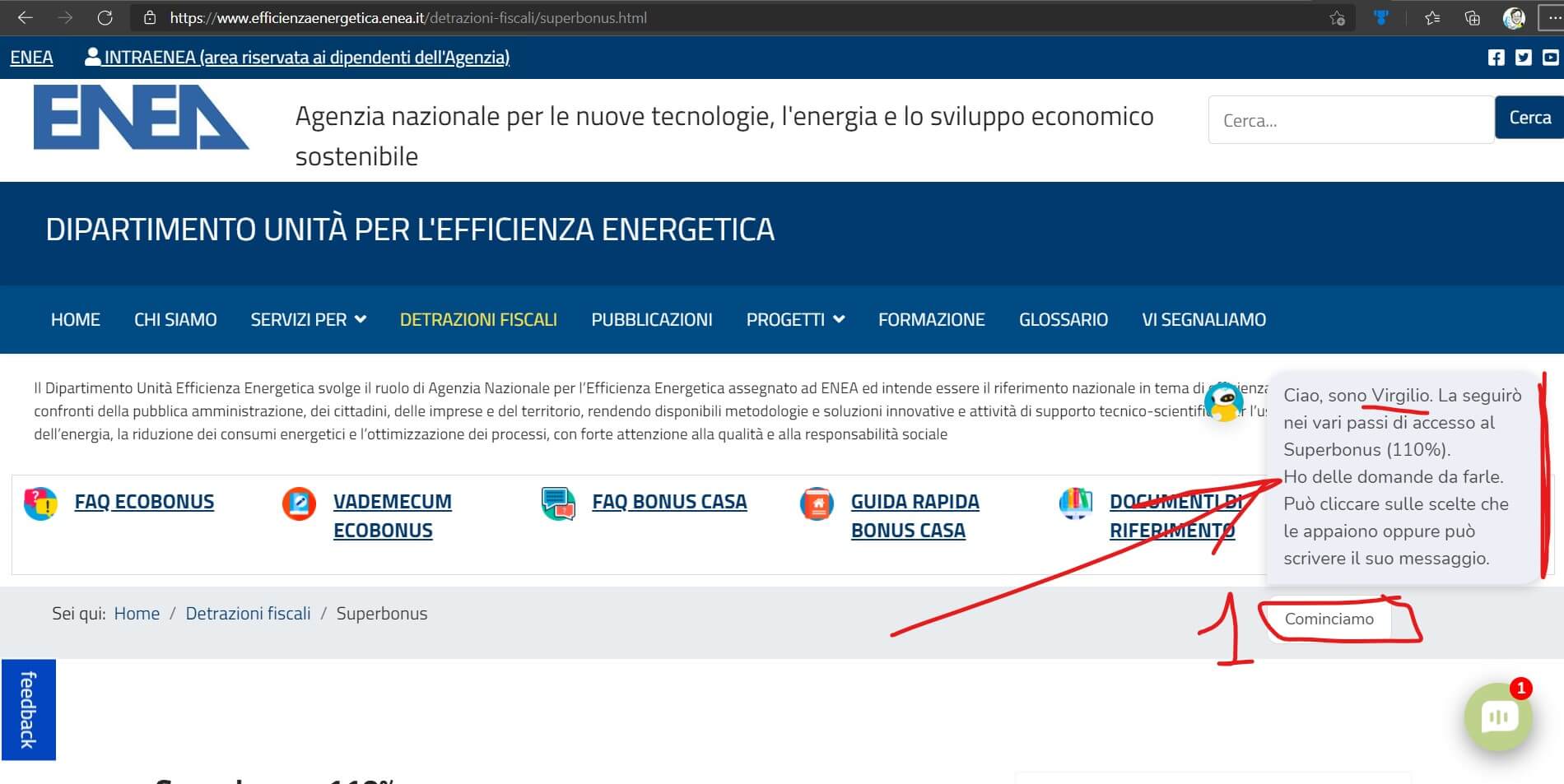Expand the PROGETTI dropdown menu
The image size is (1564, 784).
(x=794, y=320)
